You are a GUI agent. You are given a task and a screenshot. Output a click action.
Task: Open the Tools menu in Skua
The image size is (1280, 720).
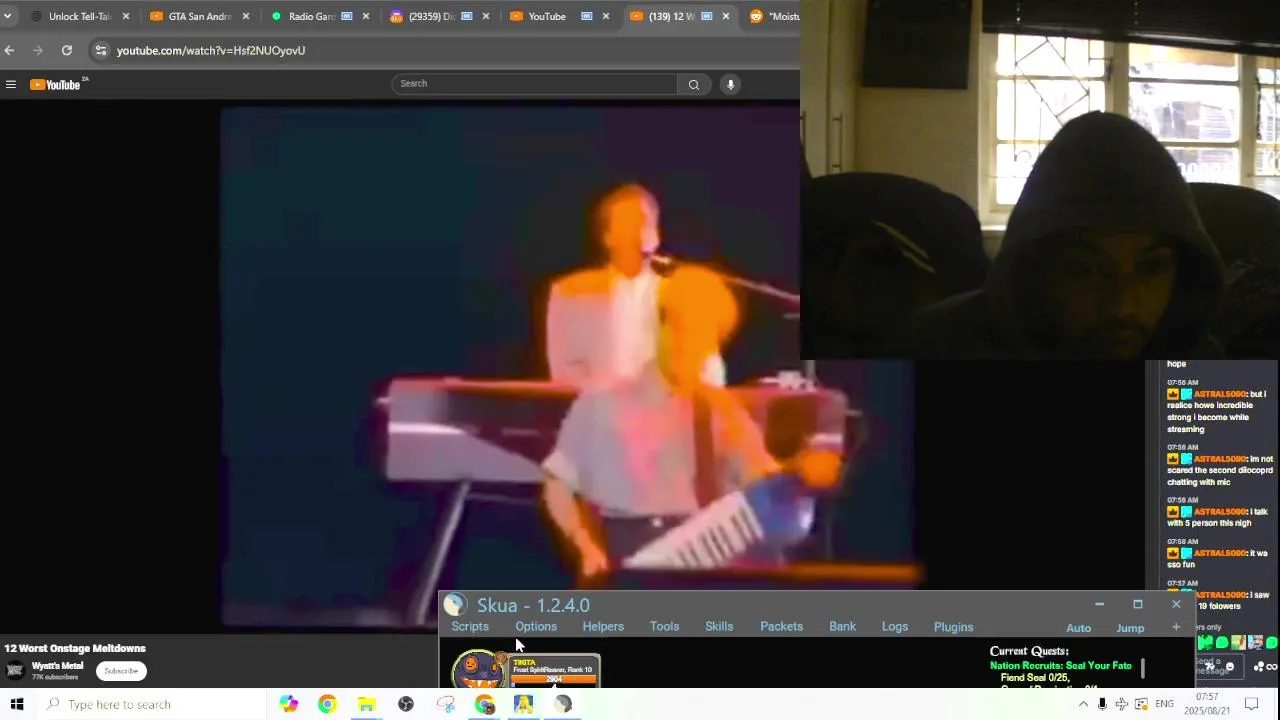(x=664, y=627)
